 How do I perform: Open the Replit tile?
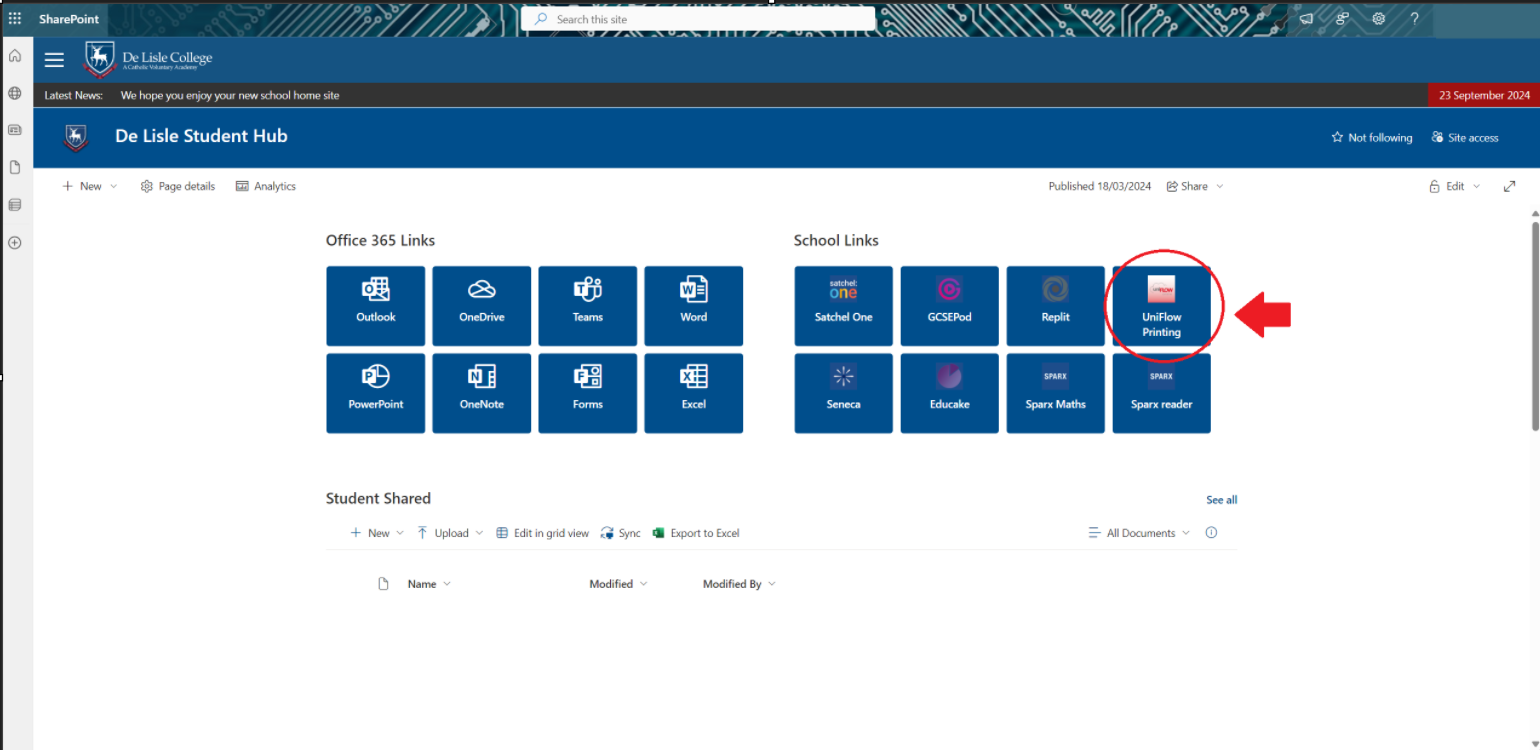(1056, 306)
